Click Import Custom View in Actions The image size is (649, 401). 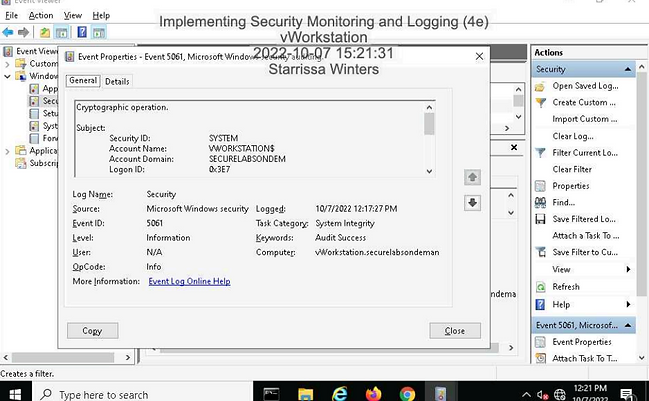(584, 119)
